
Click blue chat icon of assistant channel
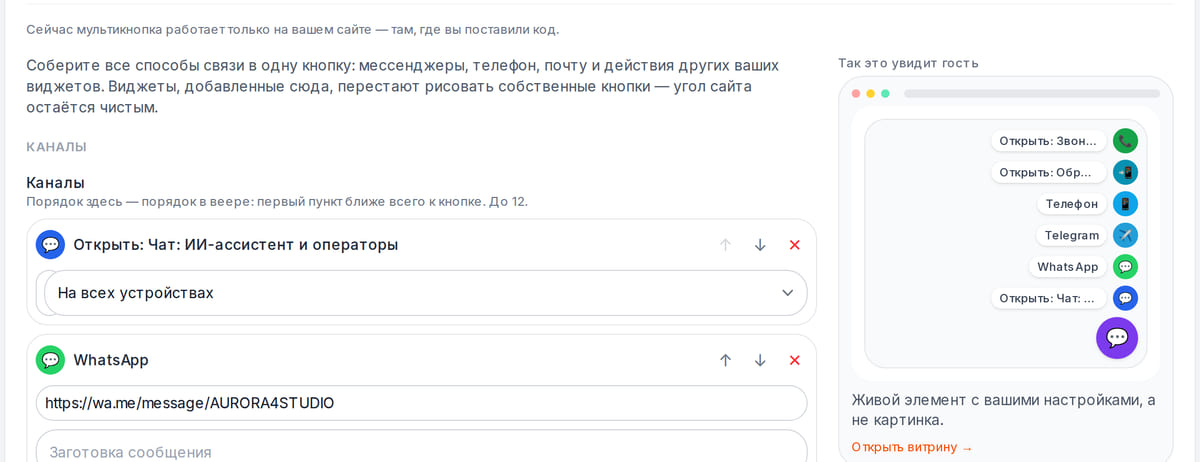50,245
